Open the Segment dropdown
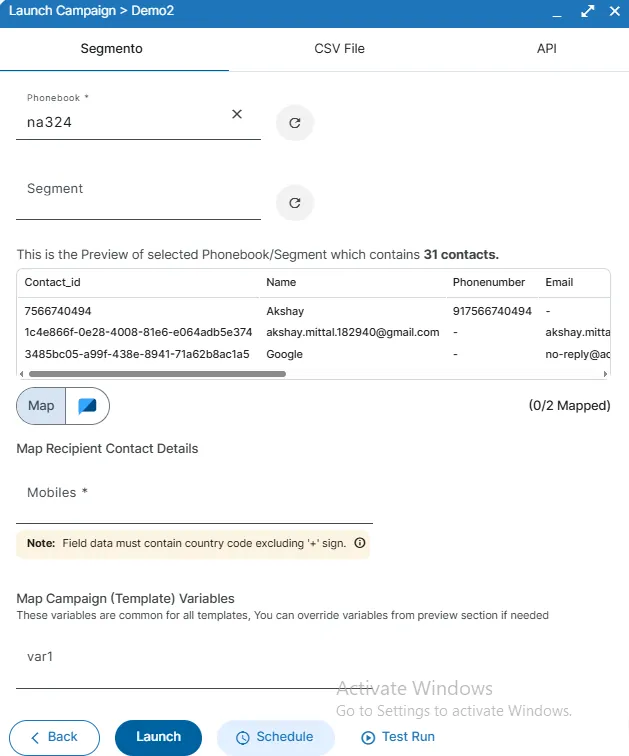 (x=138, y=198)
